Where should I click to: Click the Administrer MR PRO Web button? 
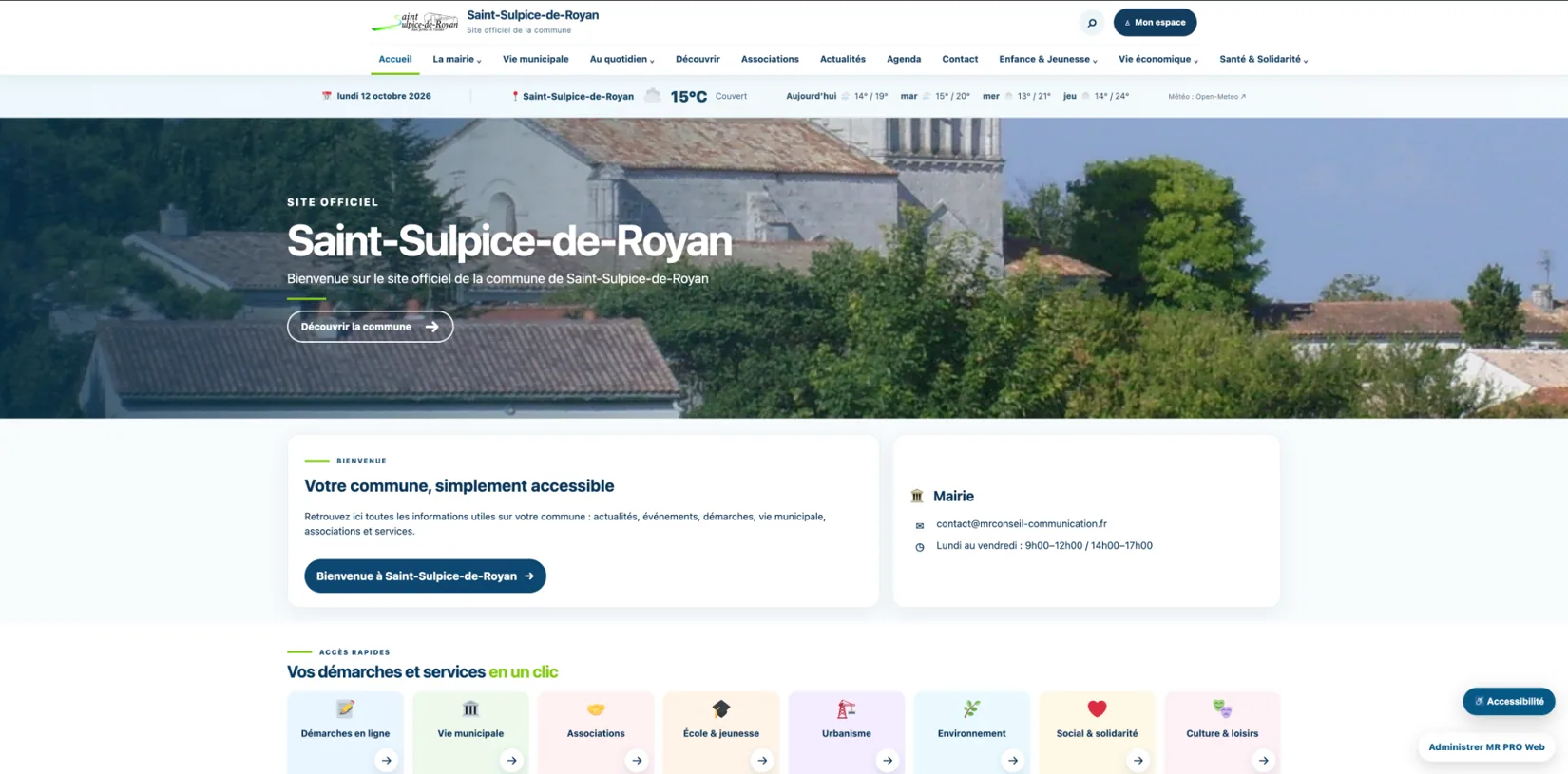(x=1486, y=747)
